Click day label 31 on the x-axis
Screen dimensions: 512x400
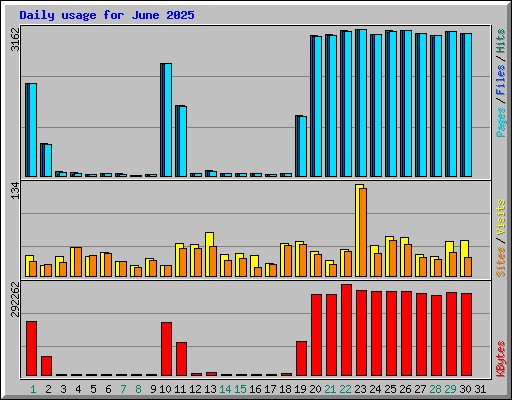point(480,389)
